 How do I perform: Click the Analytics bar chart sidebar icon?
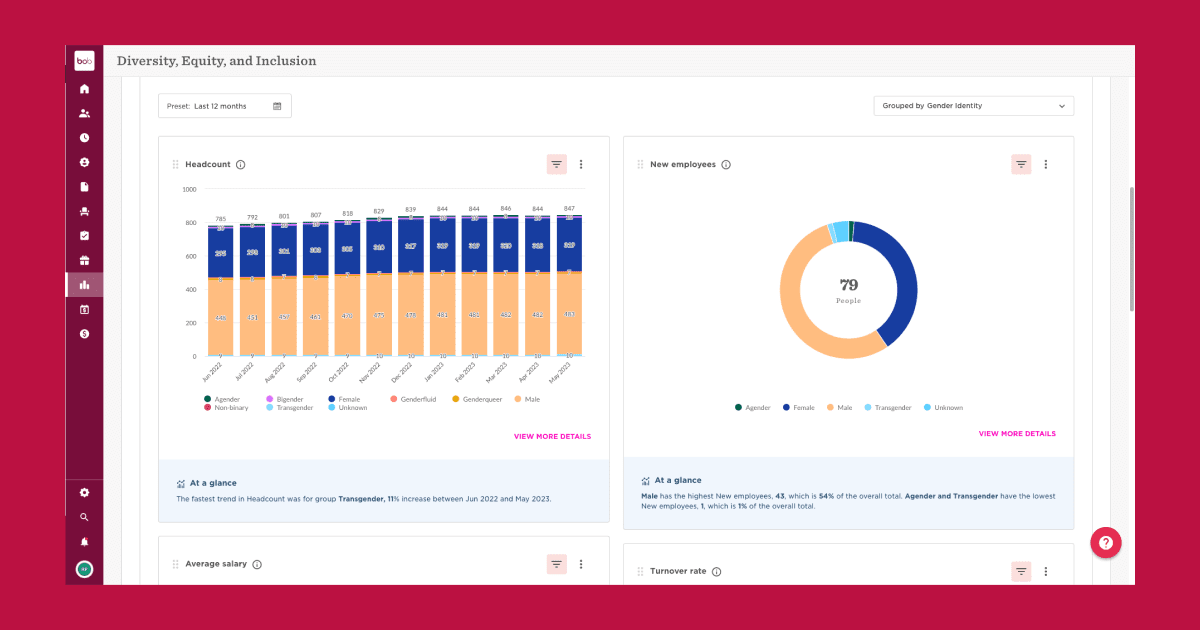coord(84,284)
